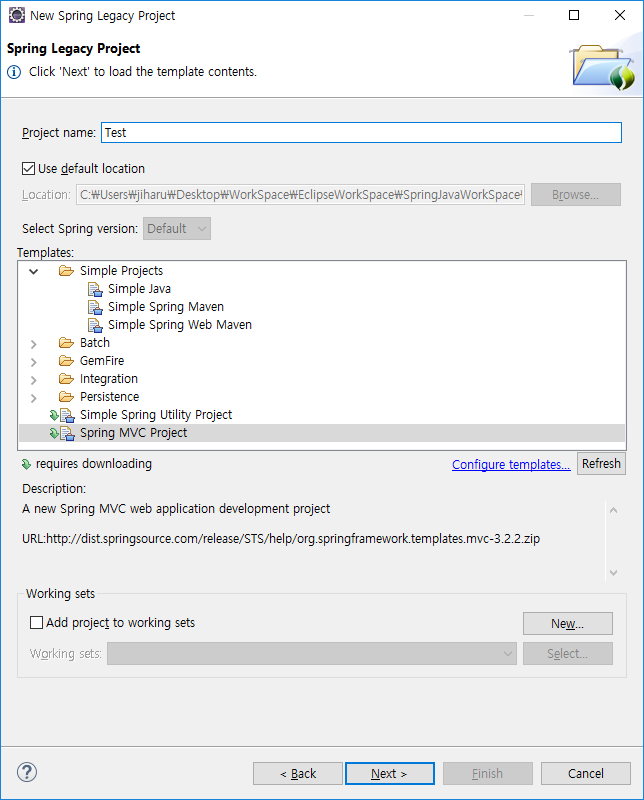Open the Configure templates link
The width and height of the screenshot is (644, 800).
click(511, 465)
